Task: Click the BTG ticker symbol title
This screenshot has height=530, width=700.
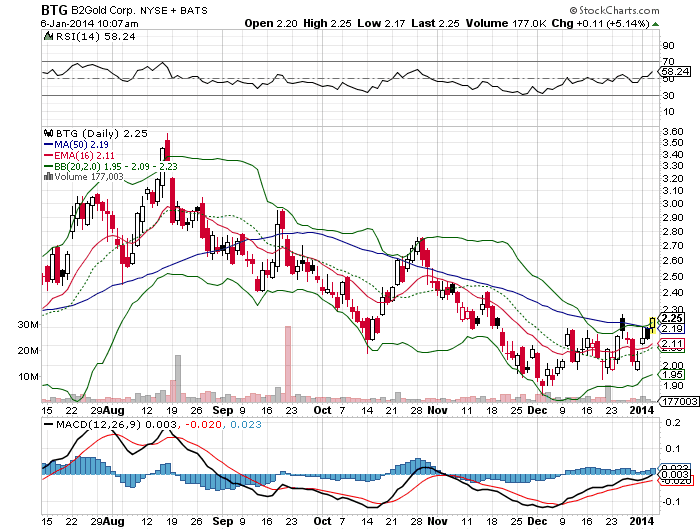Action: click(x=54, y=10)
